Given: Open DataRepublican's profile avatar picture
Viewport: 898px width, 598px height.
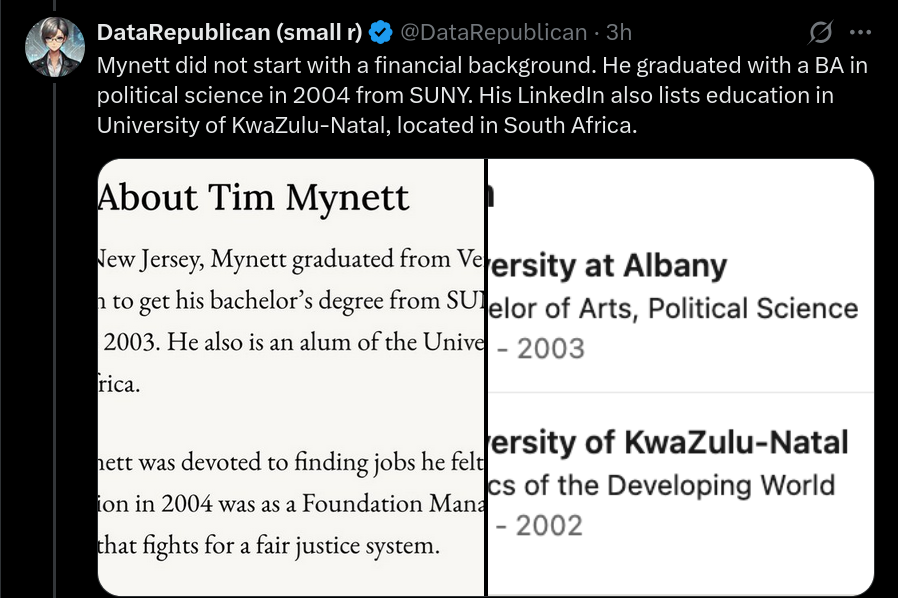Looking at the screenshot, I should click(x=55, y=47).
